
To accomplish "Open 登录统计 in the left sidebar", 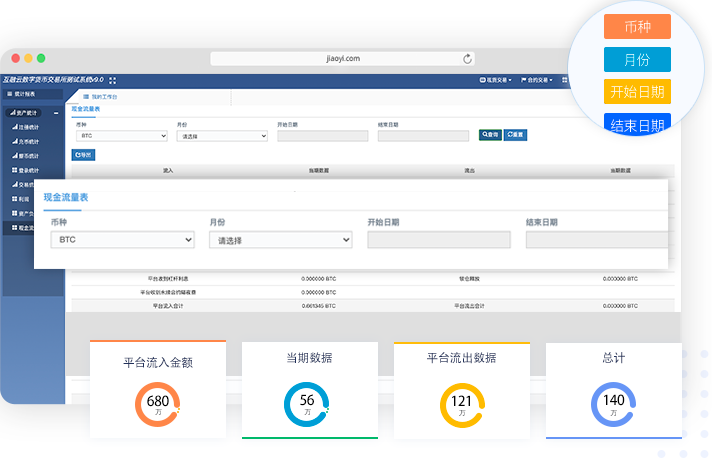I will (27, 170).
